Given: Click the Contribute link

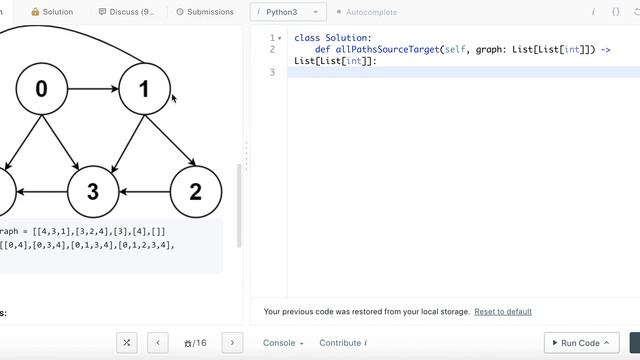Looking at the screenshot, I should click(x=343, y=343).
